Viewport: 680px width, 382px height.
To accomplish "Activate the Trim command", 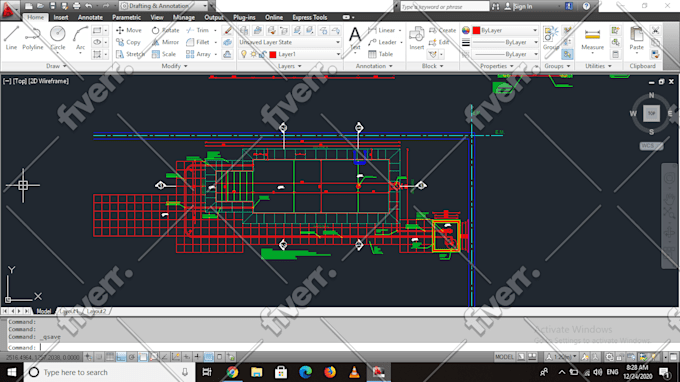I will click(x=198, y=30).
